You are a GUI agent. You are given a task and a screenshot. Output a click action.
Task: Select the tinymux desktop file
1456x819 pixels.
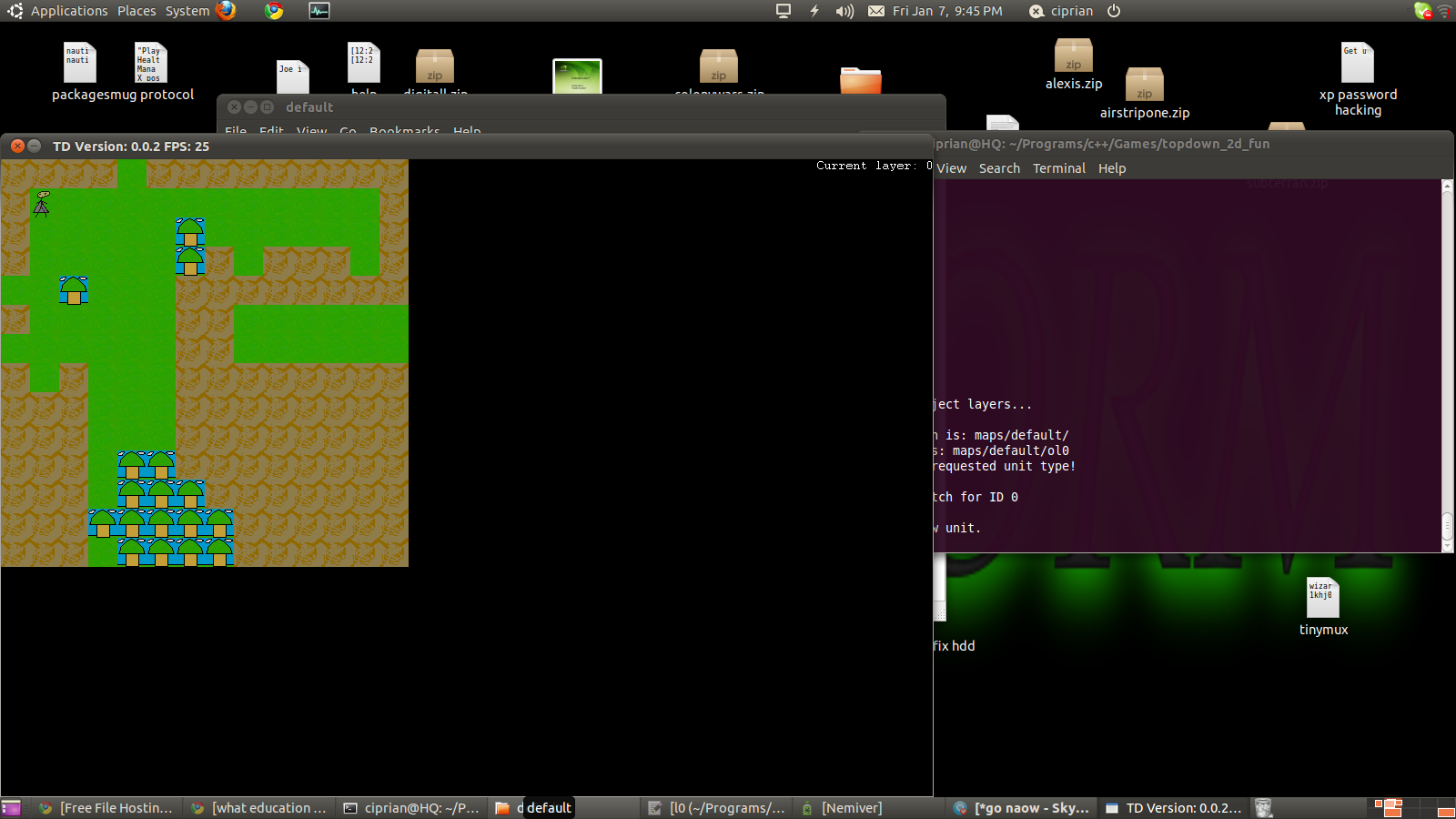click(x=1323, y=607)
